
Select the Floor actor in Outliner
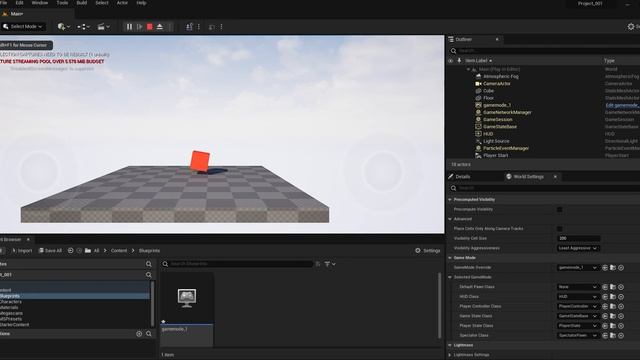tap(488, 98)
